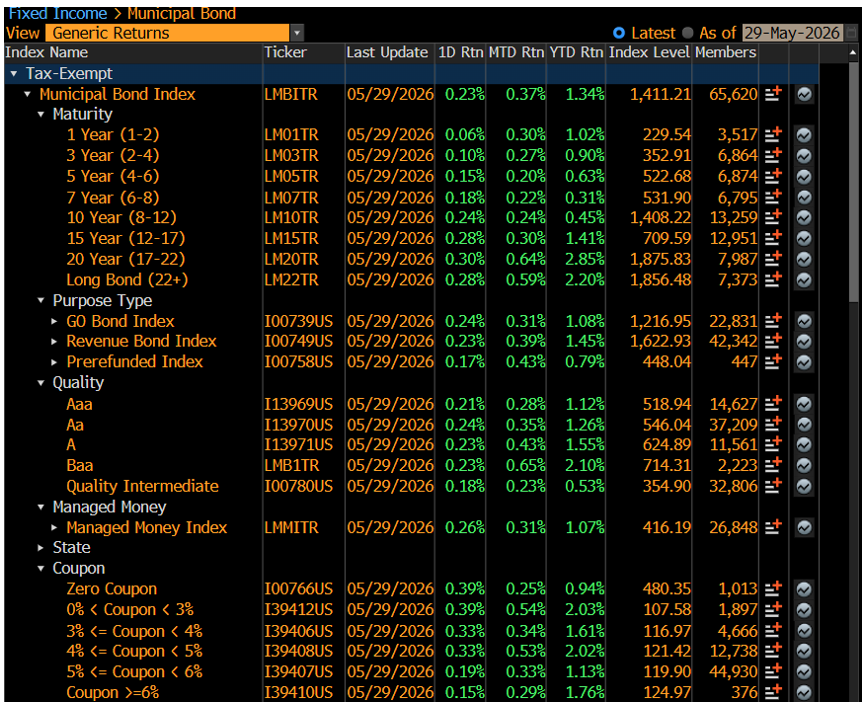Click add-to-list icon for 5 Year (4-6) row
Image resolution: width=866 pixels, height=707 pixels.
tap(773, 176)
